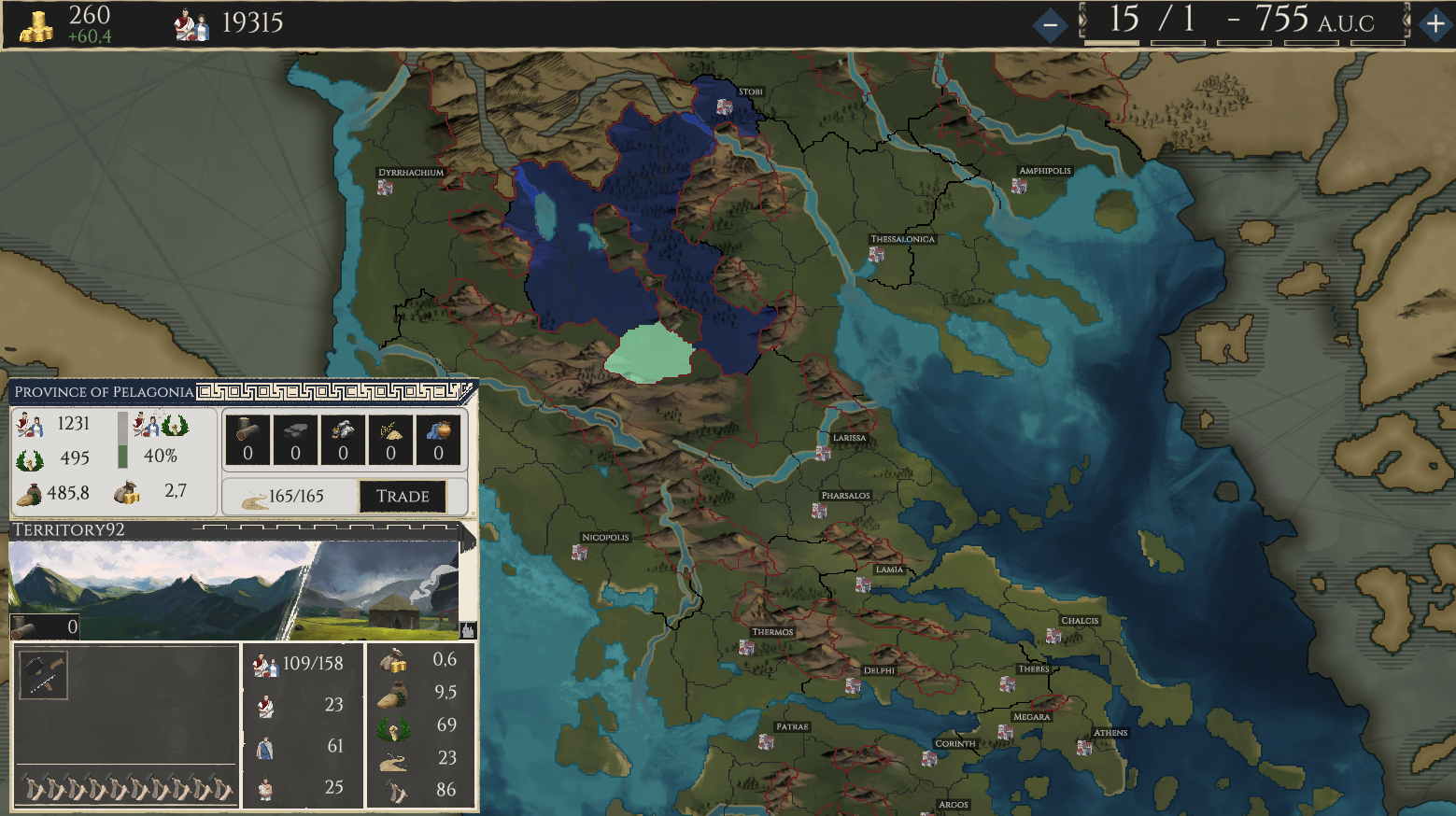The height and width of the screenshot is (816, 1456).
Task: Select the Delphi city marker
Action: click(853, 685)
